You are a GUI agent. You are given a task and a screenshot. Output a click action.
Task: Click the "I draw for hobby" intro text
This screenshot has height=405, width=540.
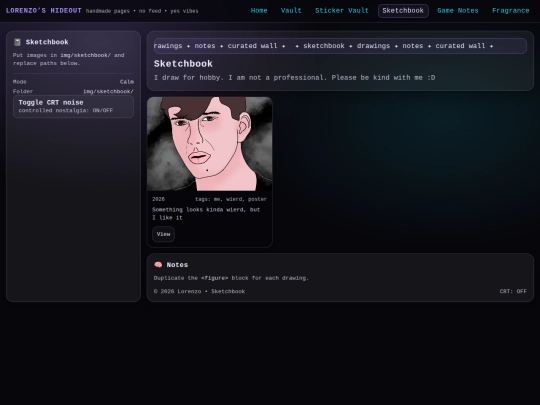click(x=294, y=77)
